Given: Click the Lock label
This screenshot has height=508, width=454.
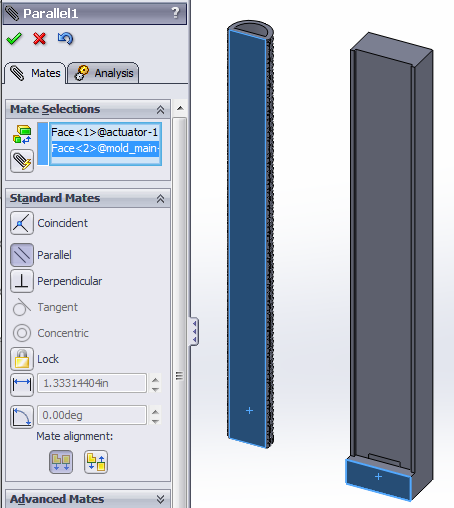Looking at the screenshot, I should click(x=48, y=359).
